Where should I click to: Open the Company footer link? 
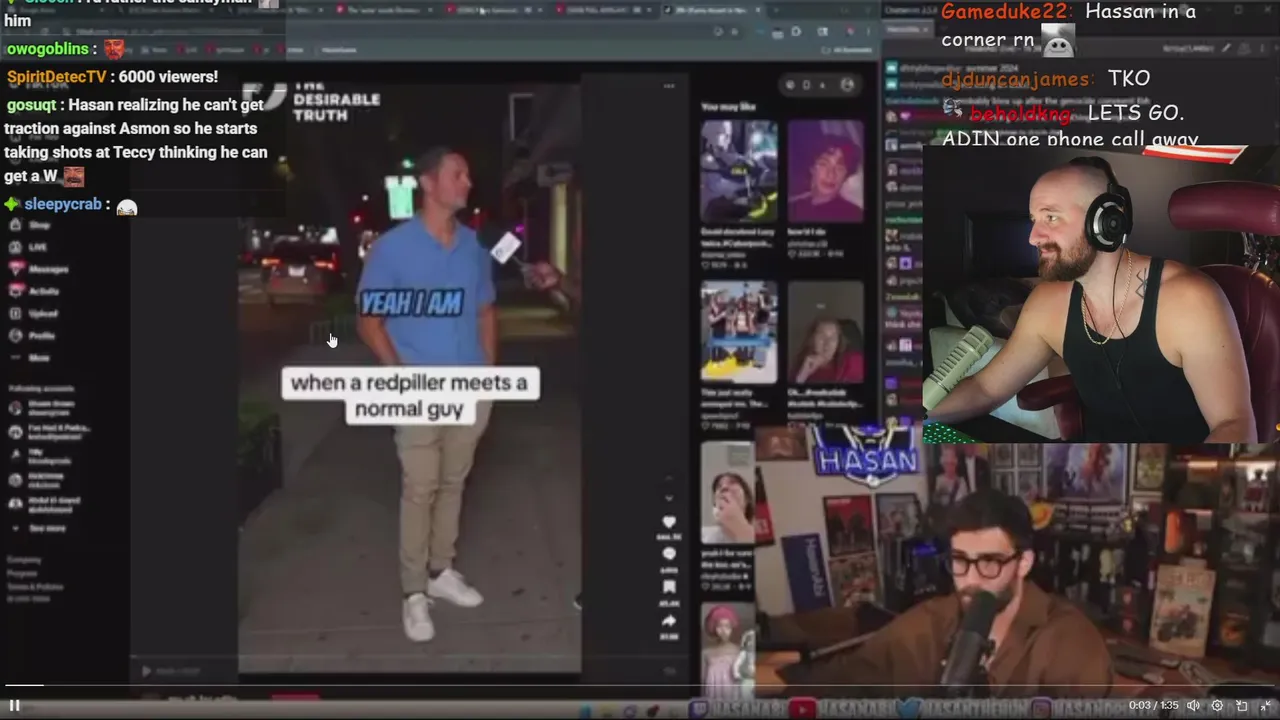pos(24,560)
